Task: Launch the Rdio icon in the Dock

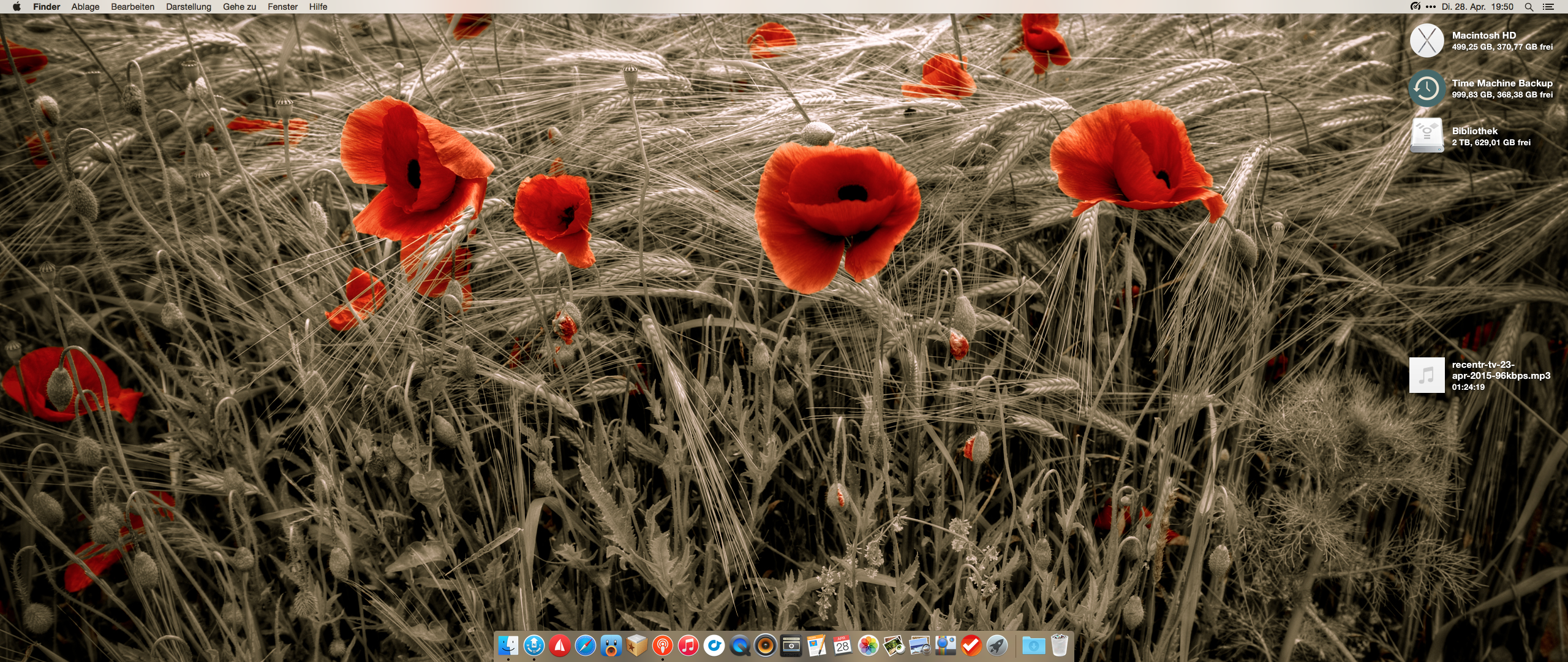Action: point(714,645)
